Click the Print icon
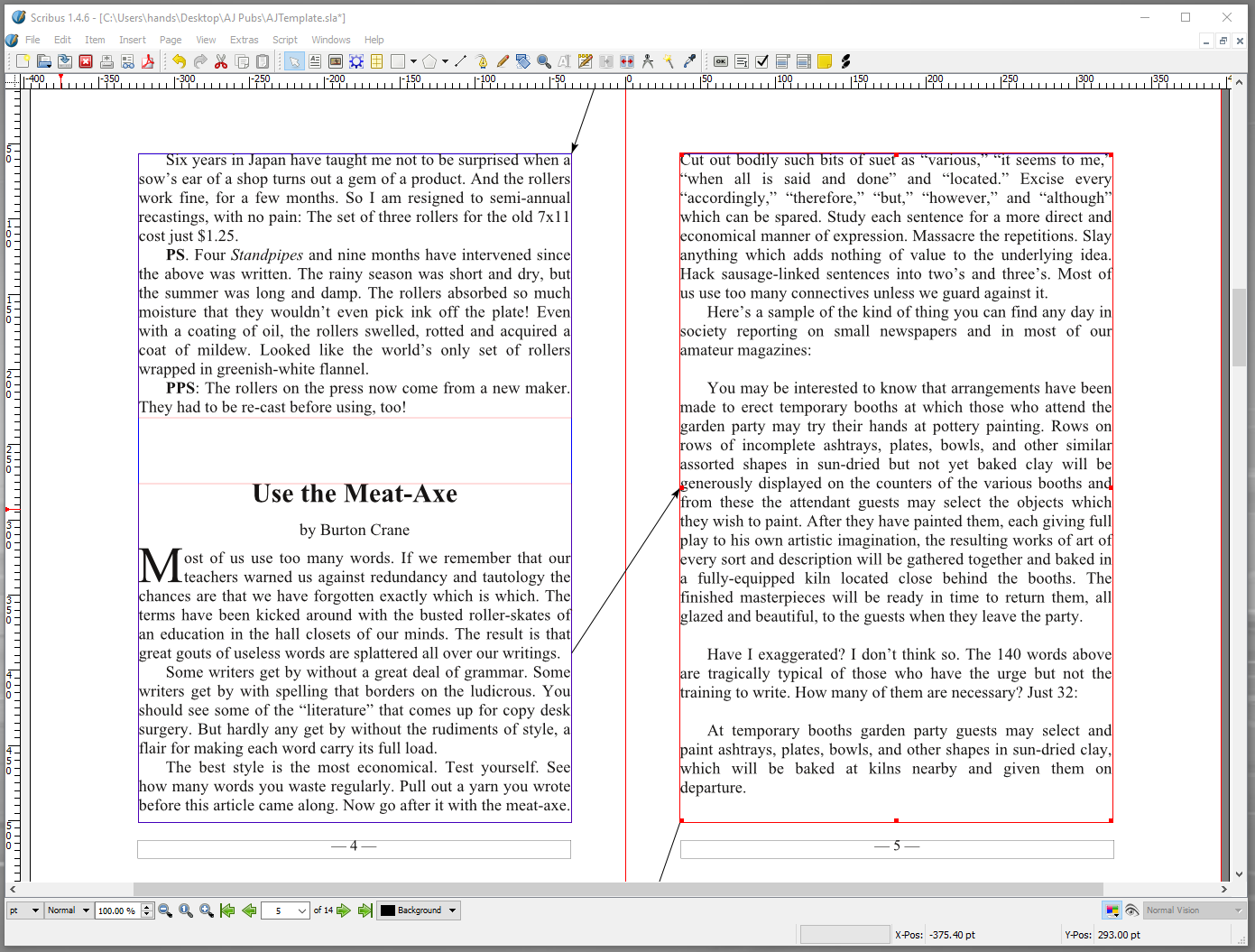 [x=106, y=61]
